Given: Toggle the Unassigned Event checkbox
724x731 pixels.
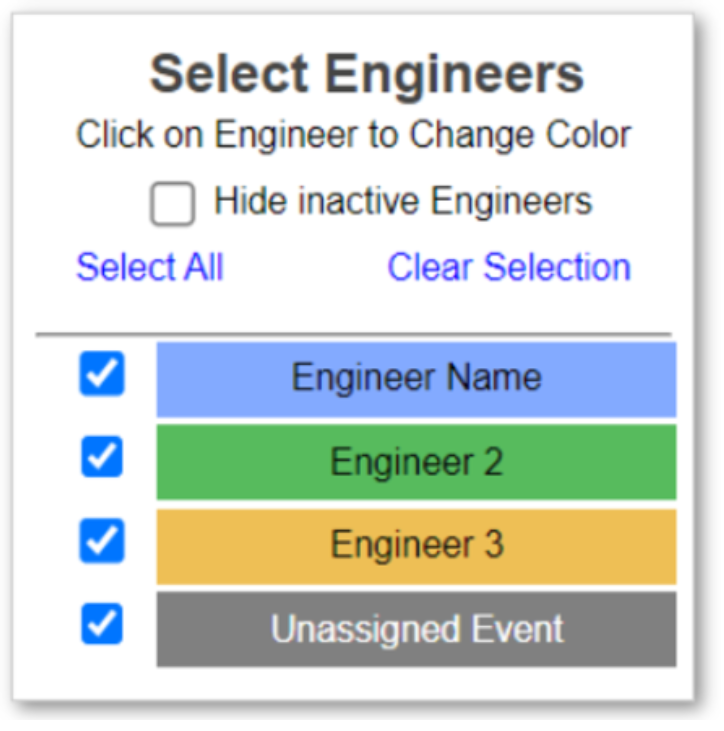Looking at the screenshot, I should coord(102,626).
